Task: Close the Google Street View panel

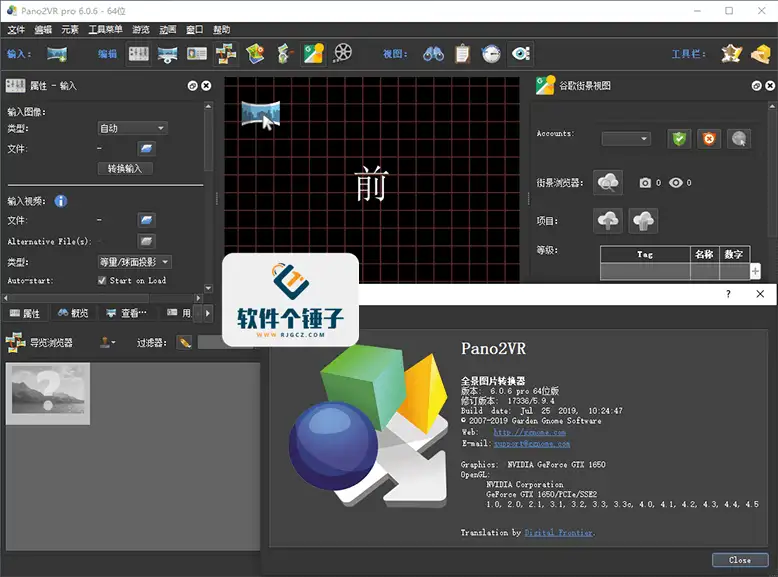Action: [x=770, y=86]
